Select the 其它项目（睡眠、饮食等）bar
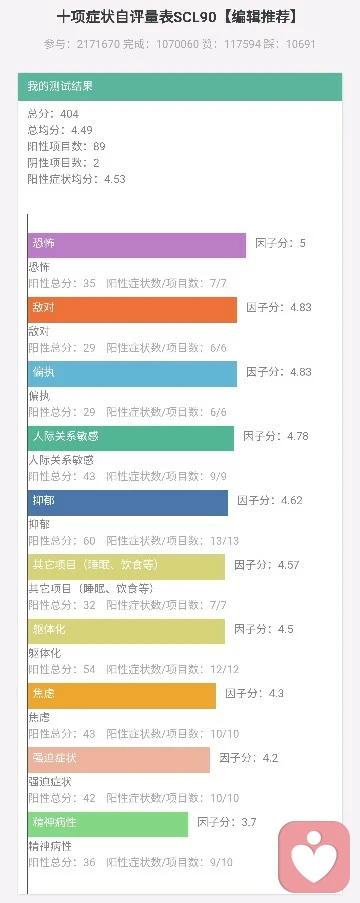 coord(127,567)
